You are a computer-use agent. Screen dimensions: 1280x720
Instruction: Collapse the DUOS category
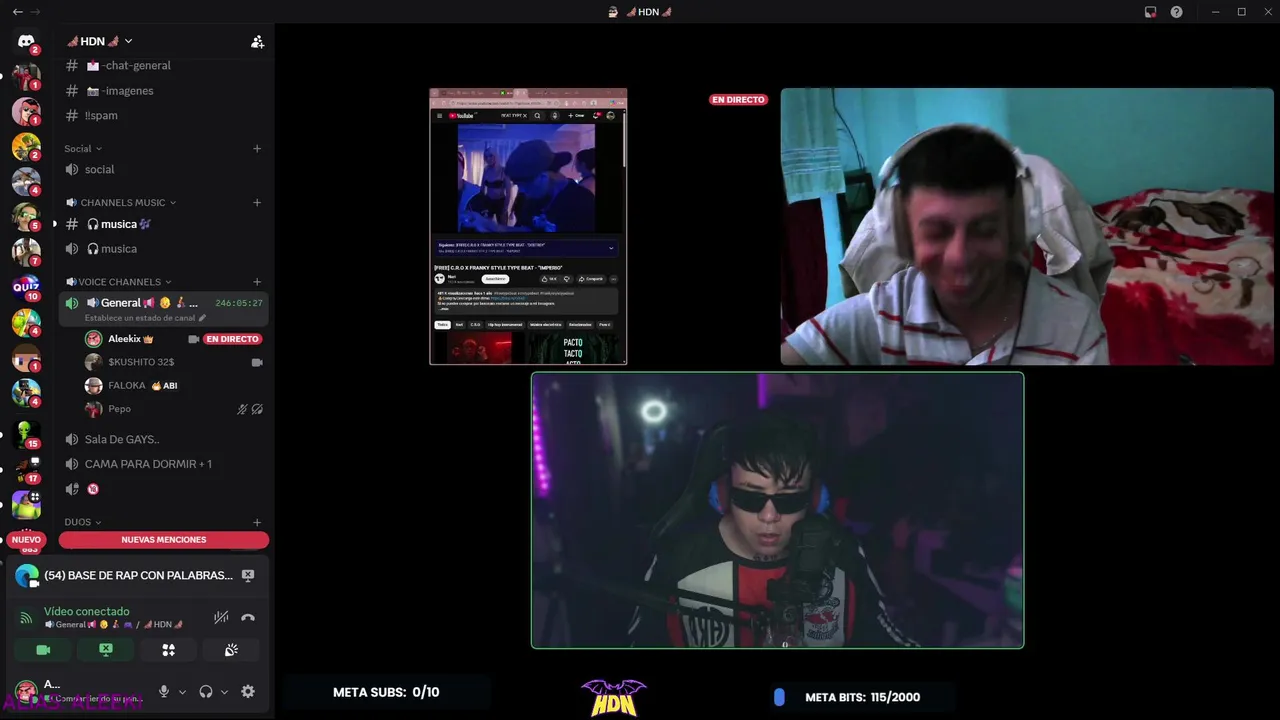83,522
